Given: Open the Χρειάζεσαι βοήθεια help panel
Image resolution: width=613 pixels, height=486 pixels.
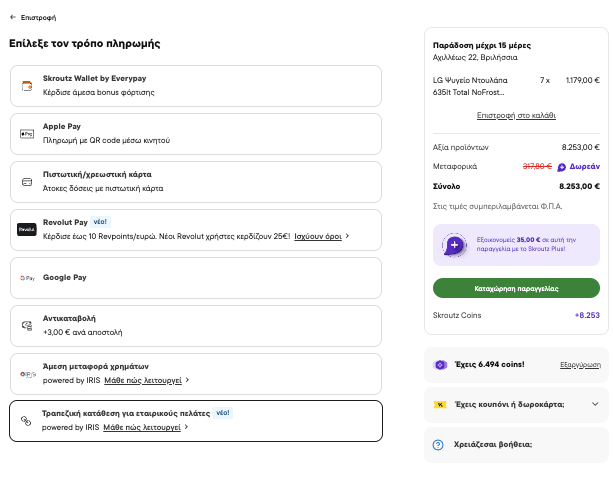Looking at the screenshot, I should pyautogui.click(x=516, y=445).
